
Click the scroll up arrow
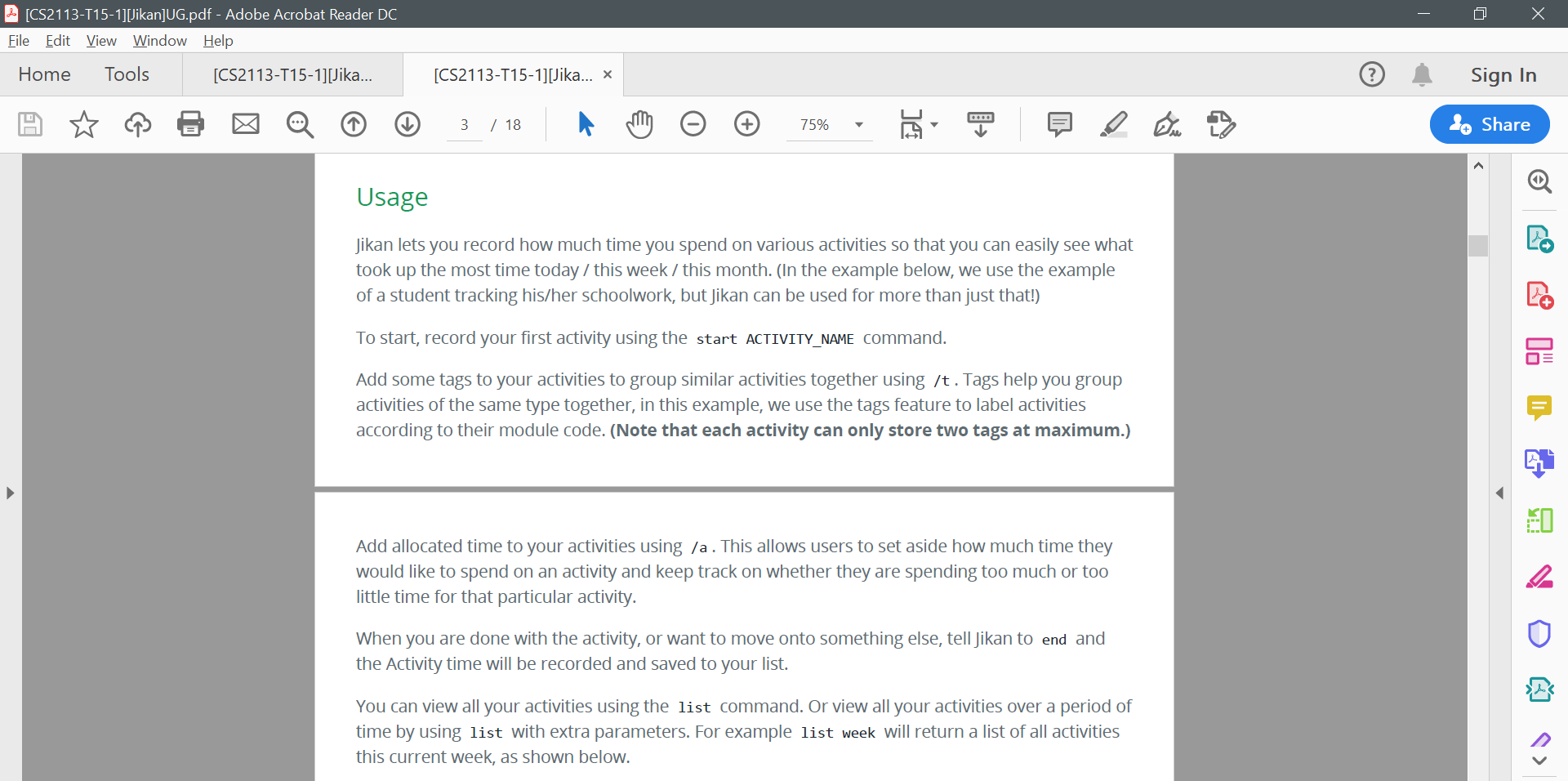pos(1478,166)
